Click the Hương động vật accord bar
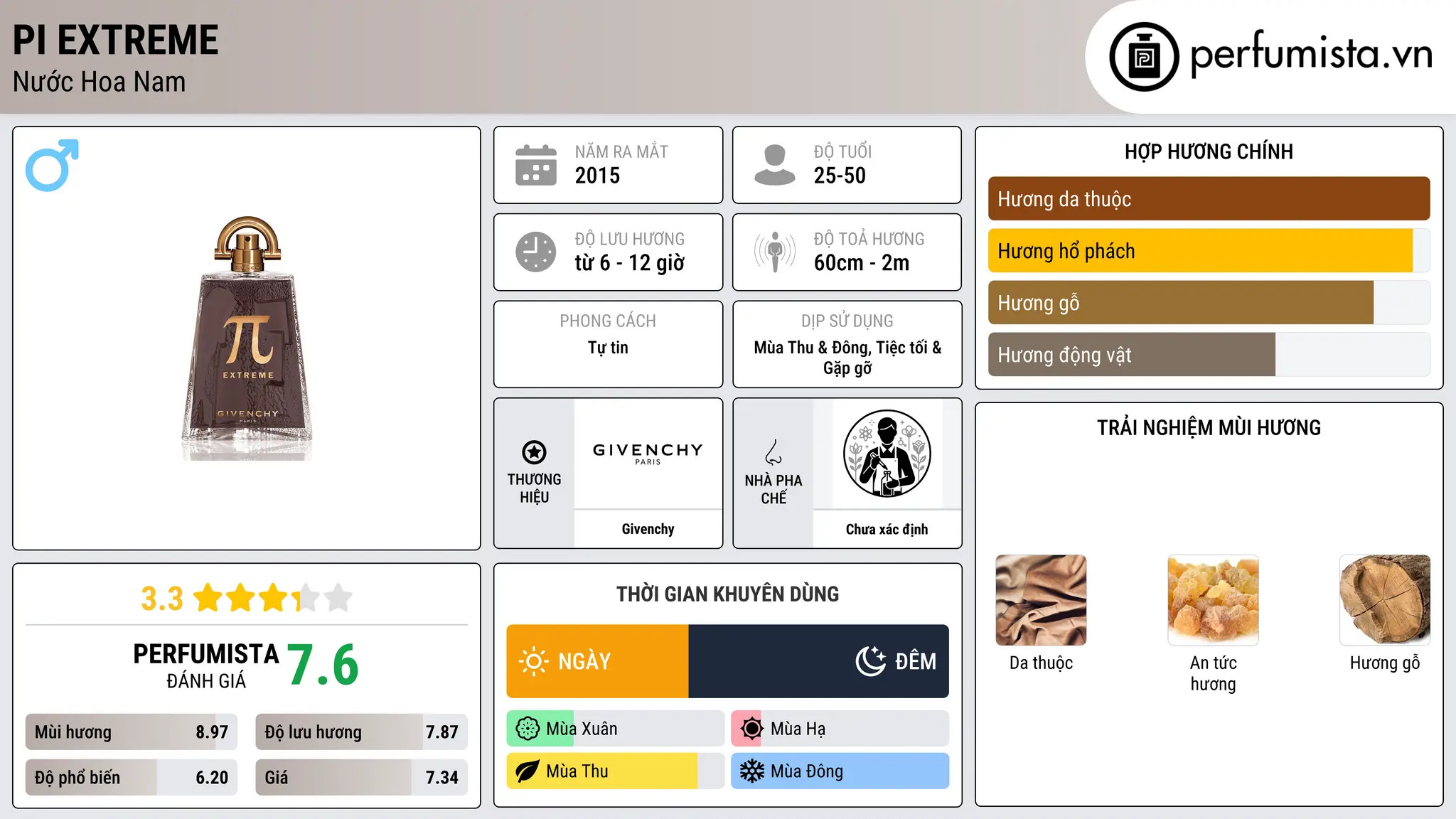 [1209, 355]
